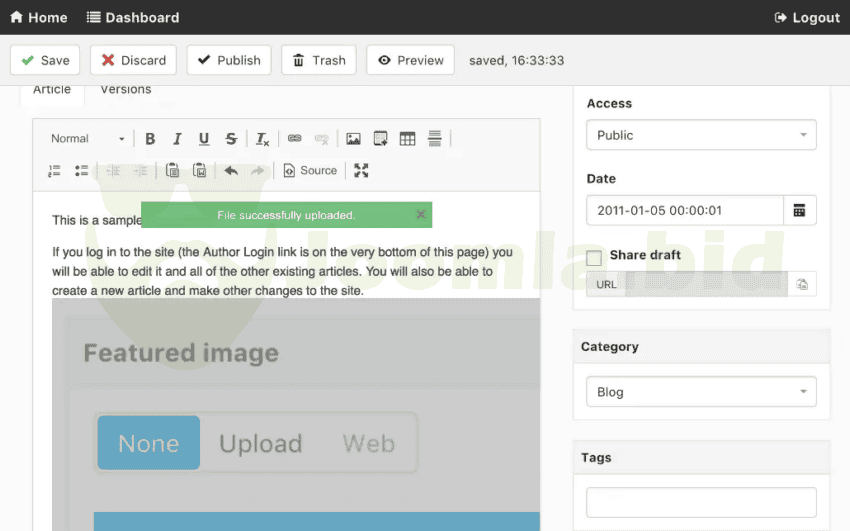Insert a table in the editor
This screenshot has height=531, width=850.
click(x=407, y=139)
